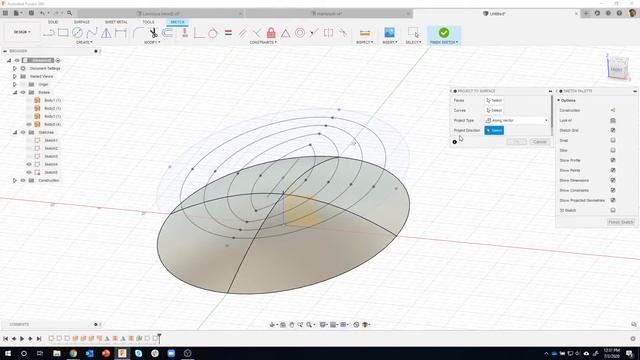Toggle Slice checkbox in Sketch Palette
Viewport: 640px width, 360px height.
(x=613, y=150)
